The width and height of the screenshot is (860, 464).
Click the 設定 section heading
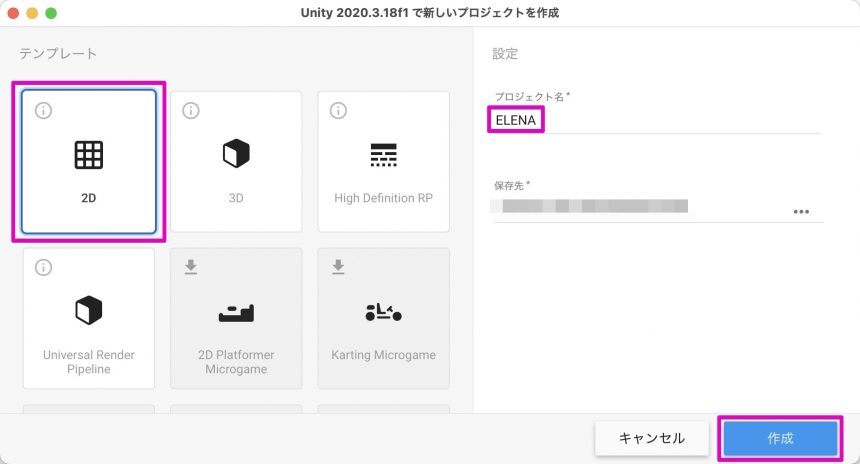pyautogui.click(x=505, y=54)
